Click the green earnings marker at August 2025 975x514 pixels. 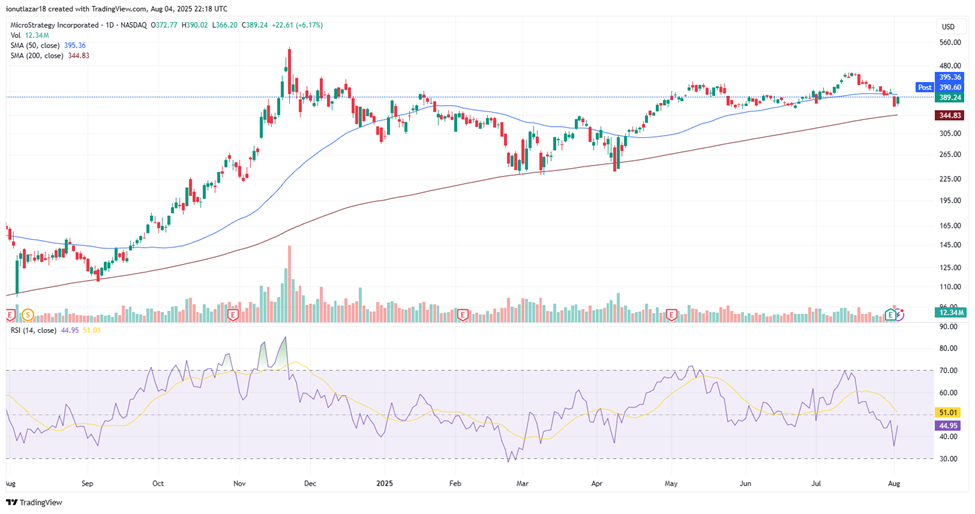(890, 315)
